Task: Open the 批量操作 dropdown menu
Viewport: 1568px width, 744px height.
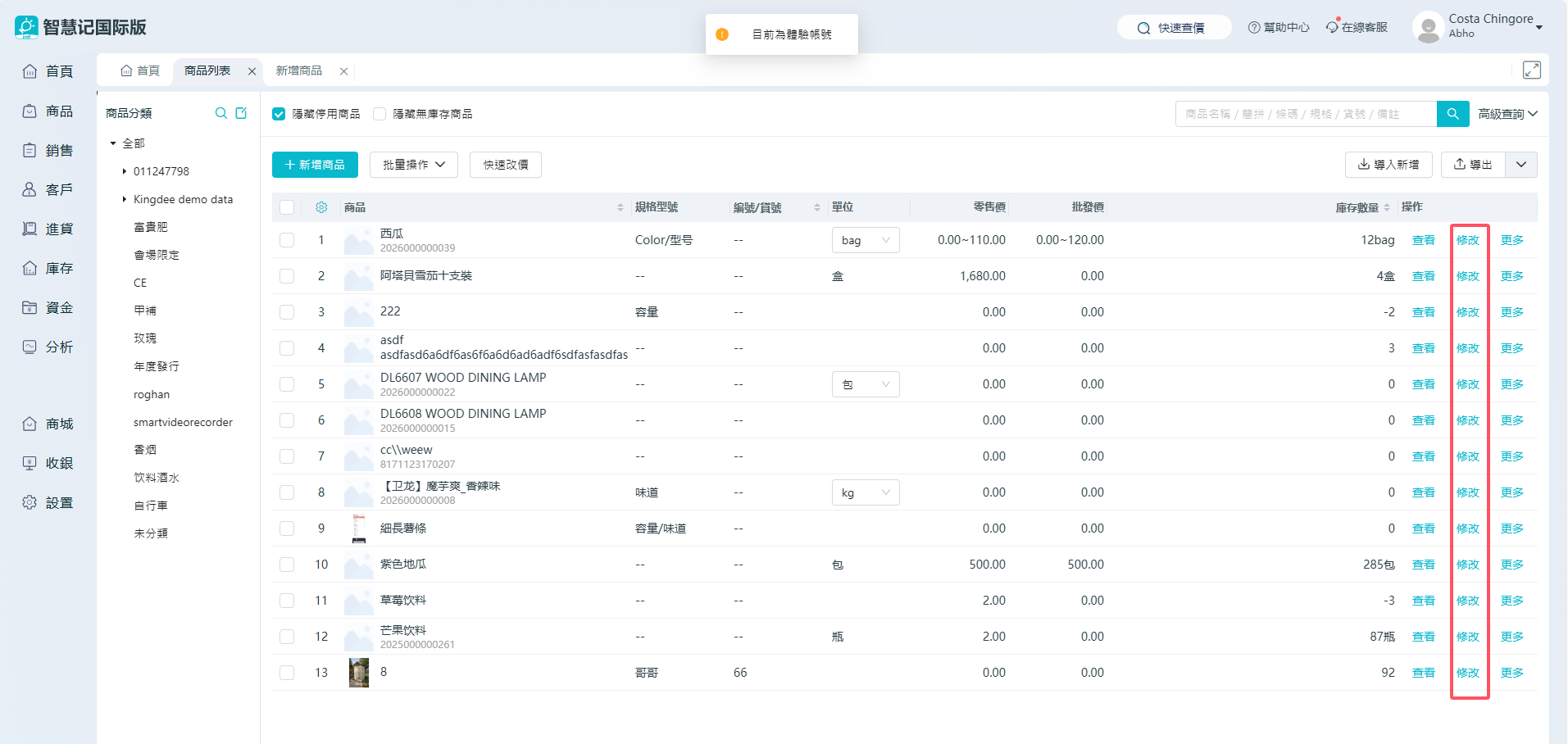Action: coord(414,165)
